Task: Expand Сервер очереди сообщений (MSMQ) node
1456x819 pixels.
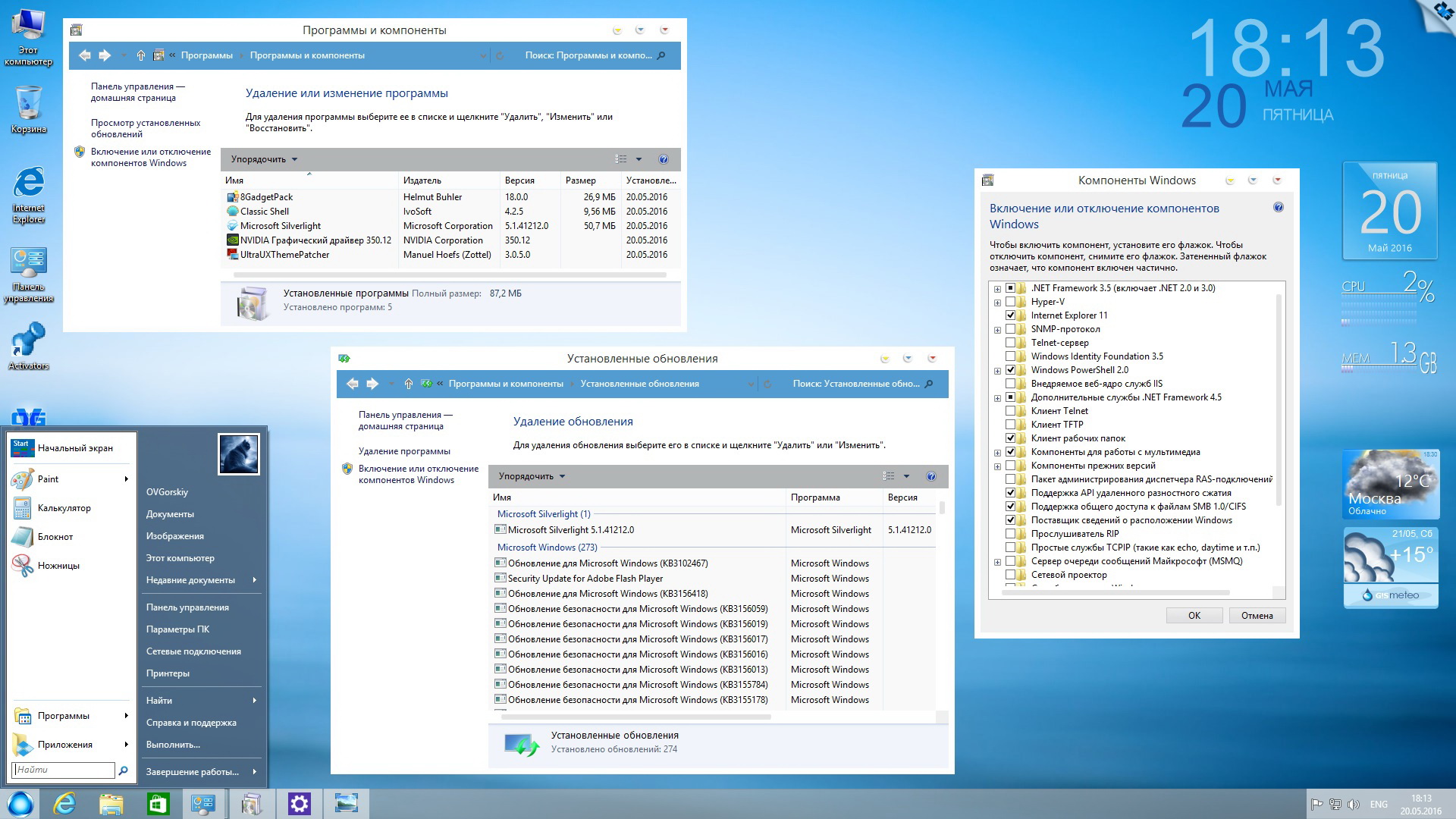Action: (x=997, y=562)
